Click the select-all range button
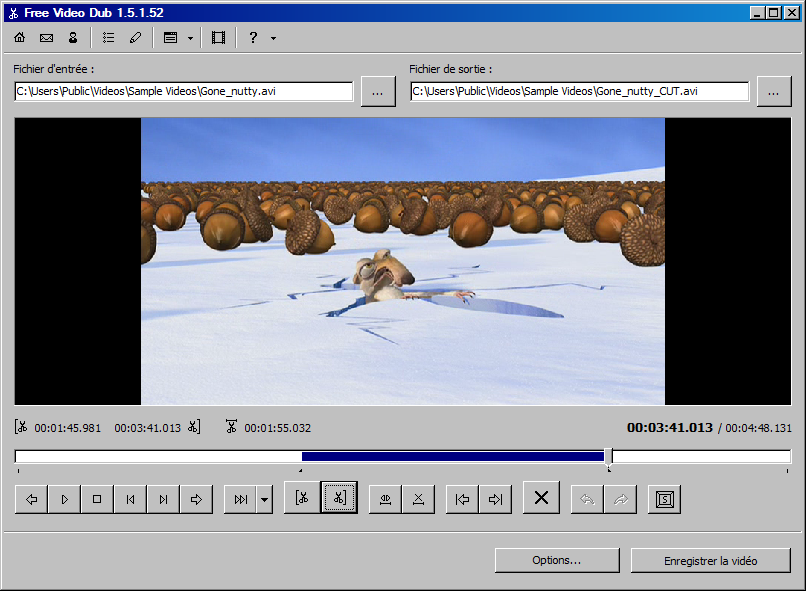This screenshot has height=591, width=806. pos(386,499)
